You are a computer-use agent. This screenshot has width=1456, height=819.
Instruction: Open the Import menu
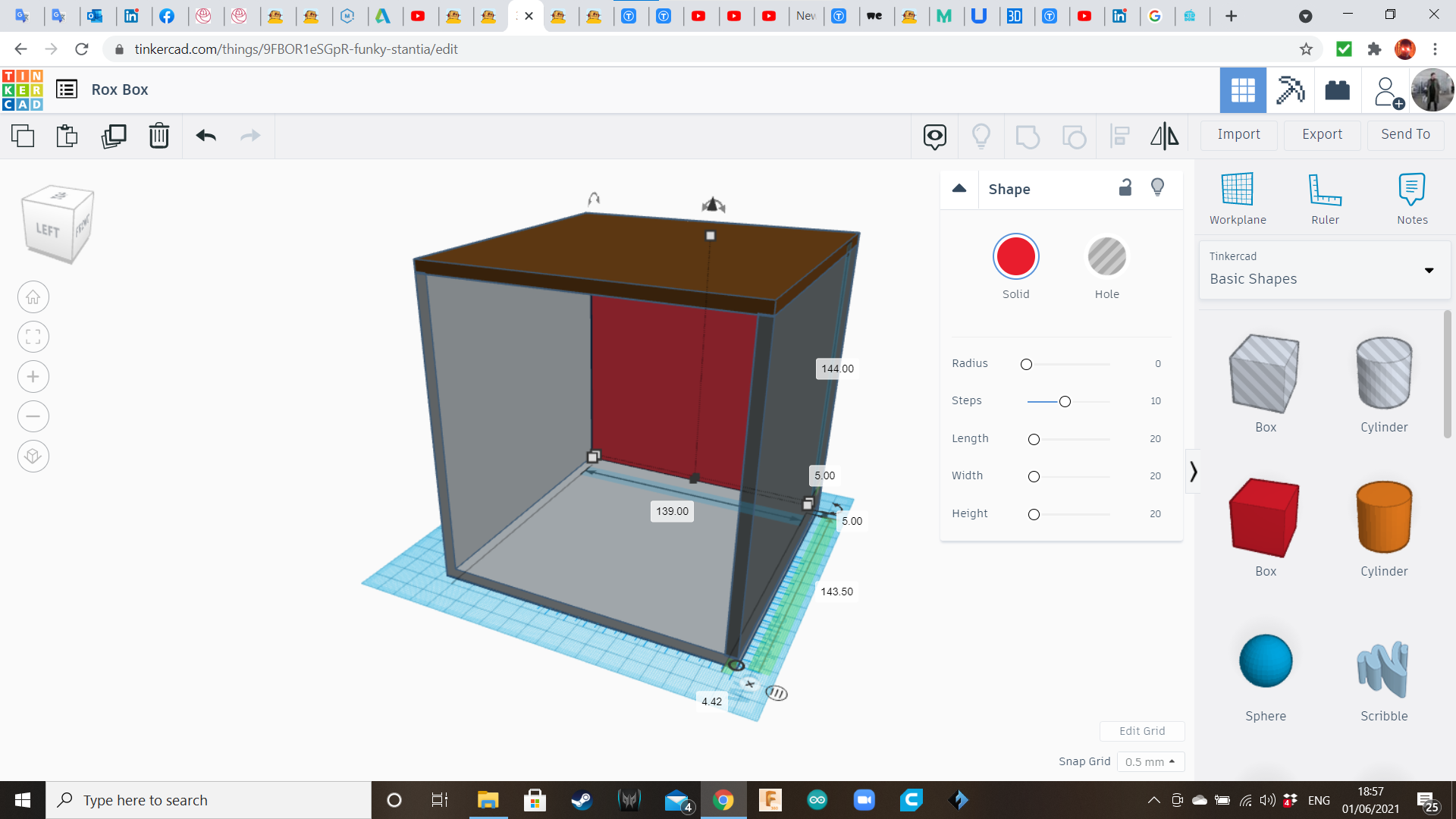pyautogui.click(x=1238, y=134)
